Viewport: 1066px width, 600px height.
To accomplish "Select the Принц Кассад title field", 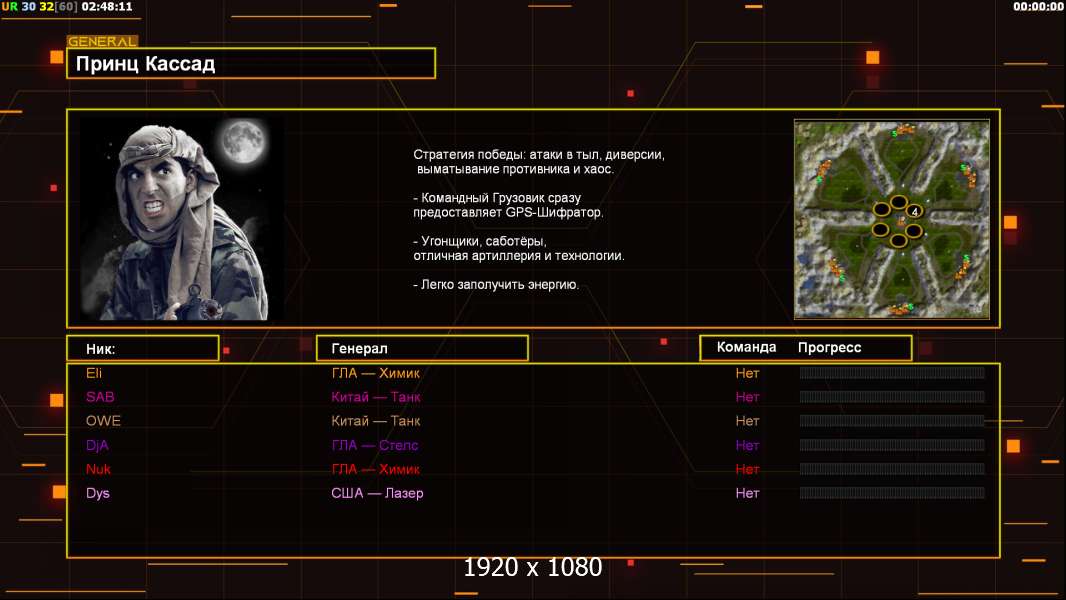I will (251, 64).
